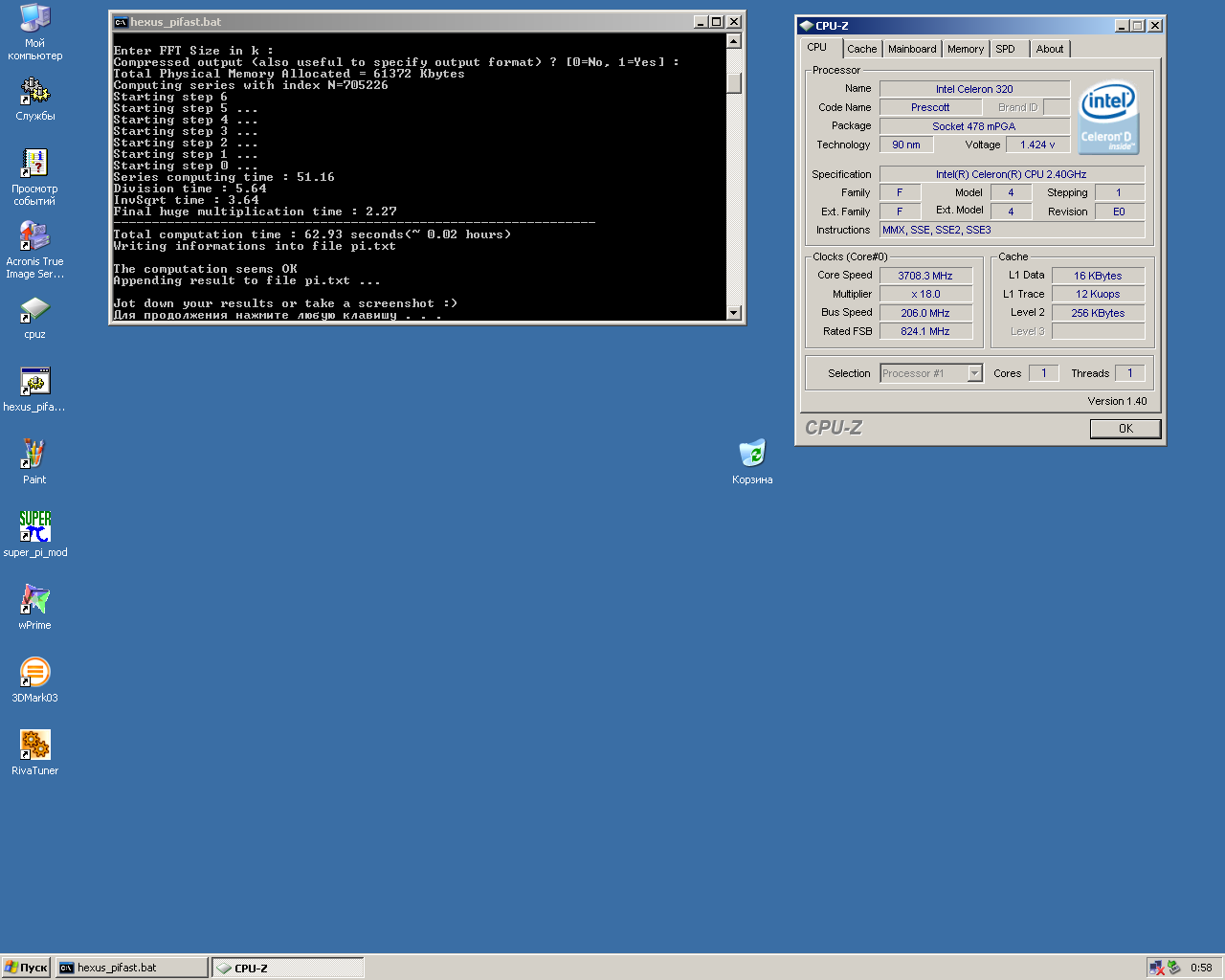Screen dimensions: 1225x980
Task: Click console scrollbar down arrow
Action: [734, 312]
